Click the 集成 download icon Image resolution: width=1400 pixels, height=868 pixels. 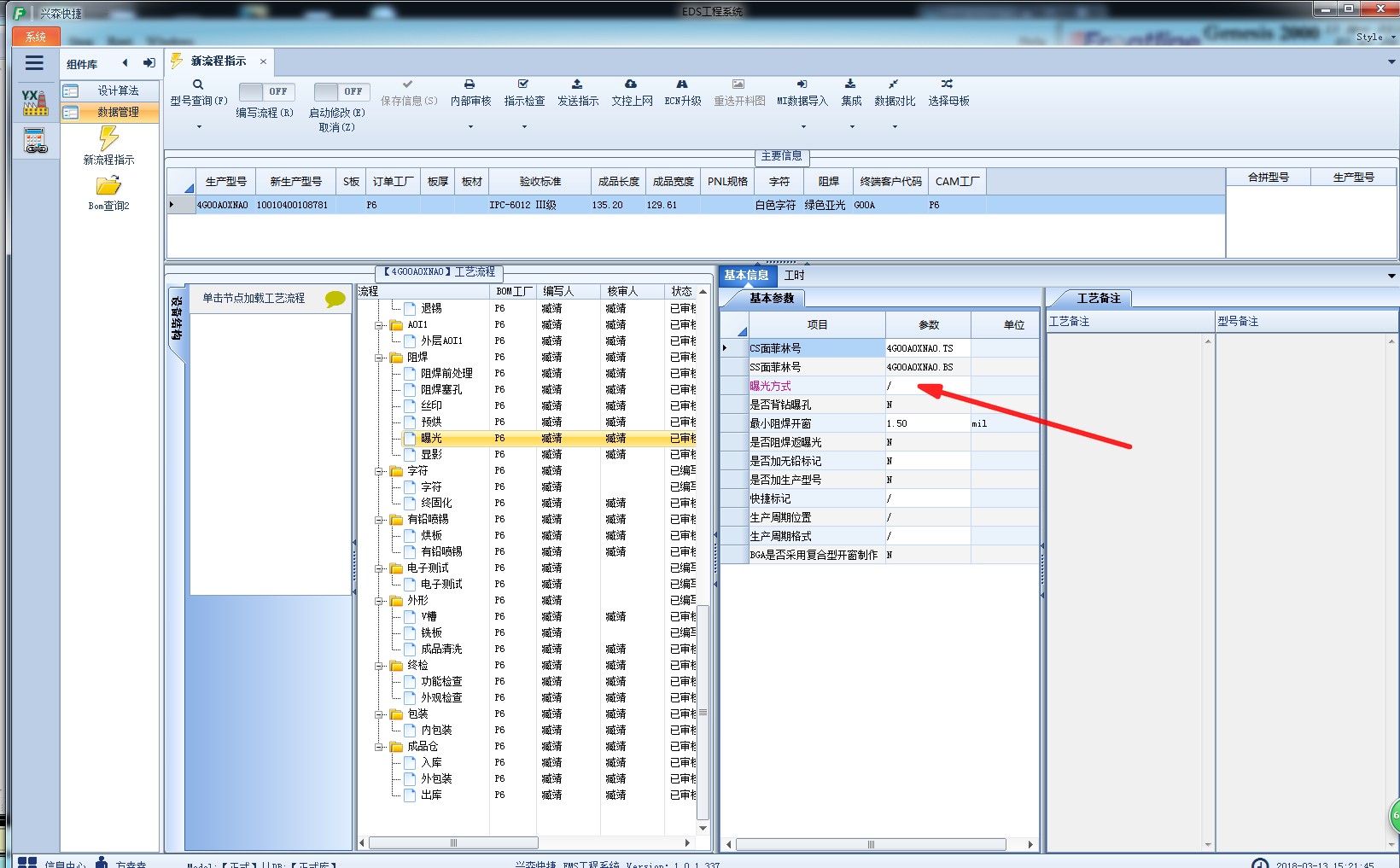click(x=850, y=84)
